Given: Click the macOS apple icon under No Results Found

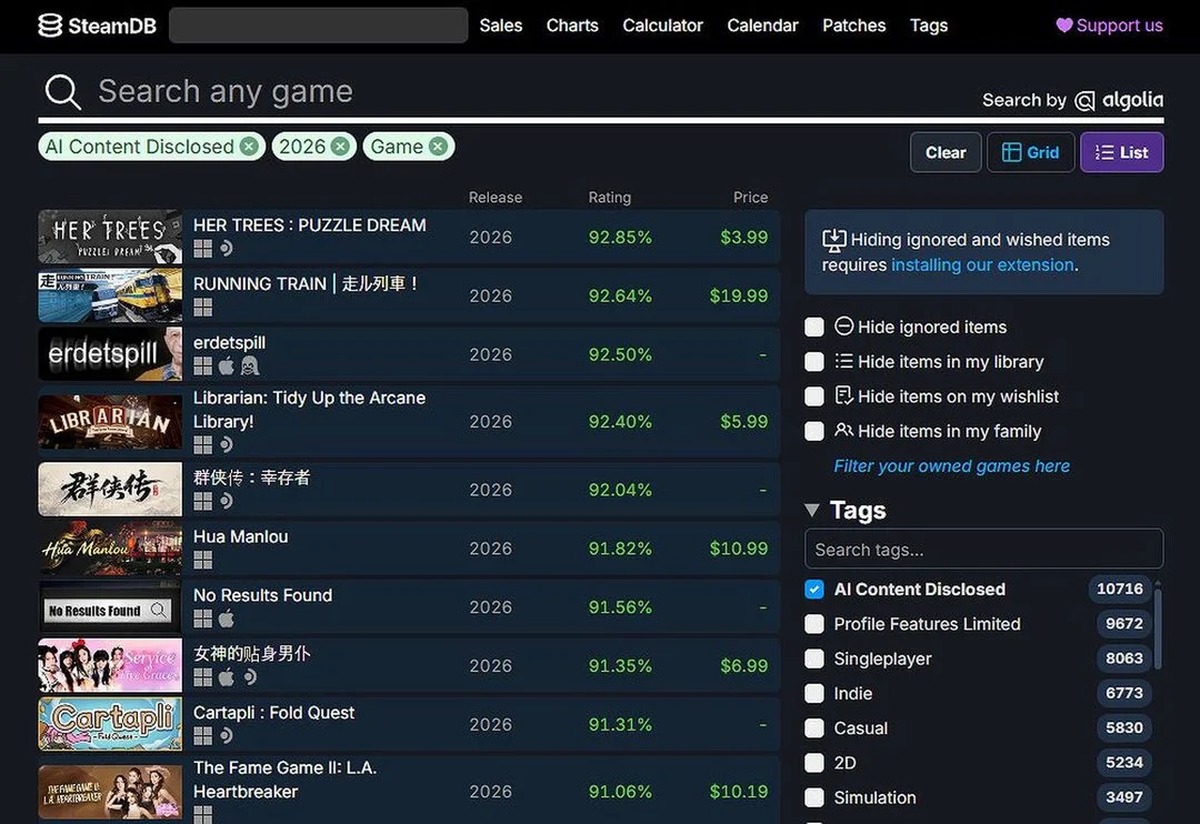Looking at the screenshot, I should click(226, 619).
